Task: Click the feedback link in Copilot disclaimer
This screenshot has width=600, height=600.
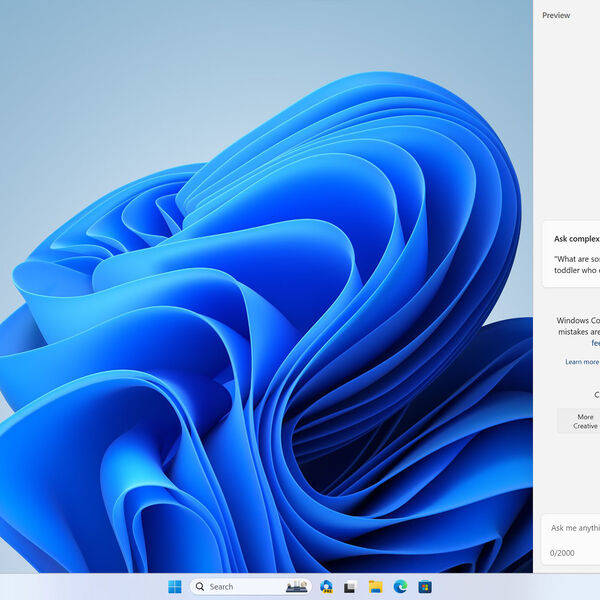Action: (595, 343)
